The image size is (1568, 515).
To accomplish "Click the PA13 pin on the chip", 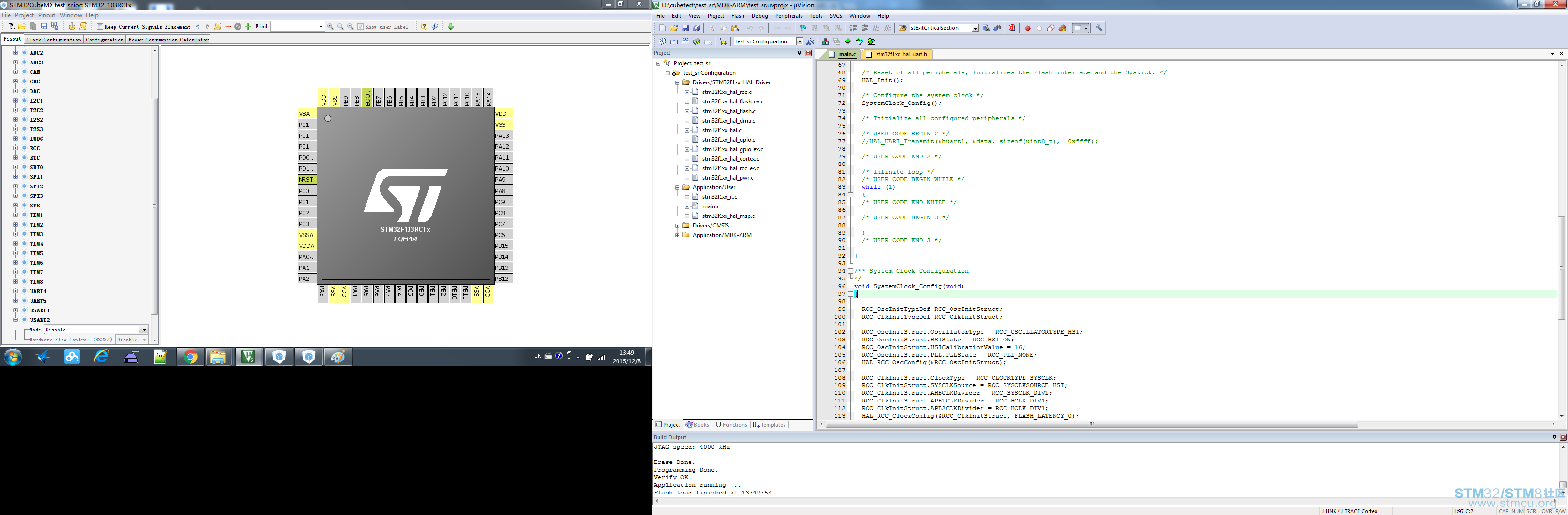I will click(x=503, y=135).
